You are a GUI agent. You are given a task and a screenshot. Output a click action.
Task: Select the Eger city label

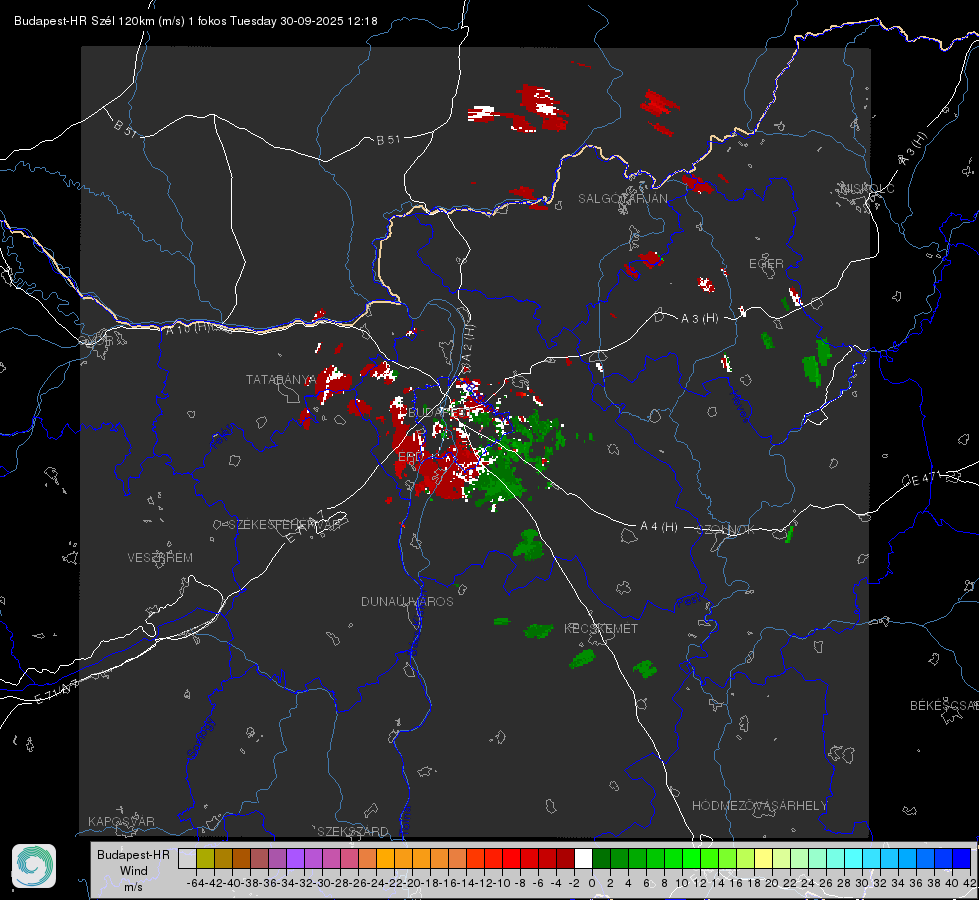tap(766, 264)
